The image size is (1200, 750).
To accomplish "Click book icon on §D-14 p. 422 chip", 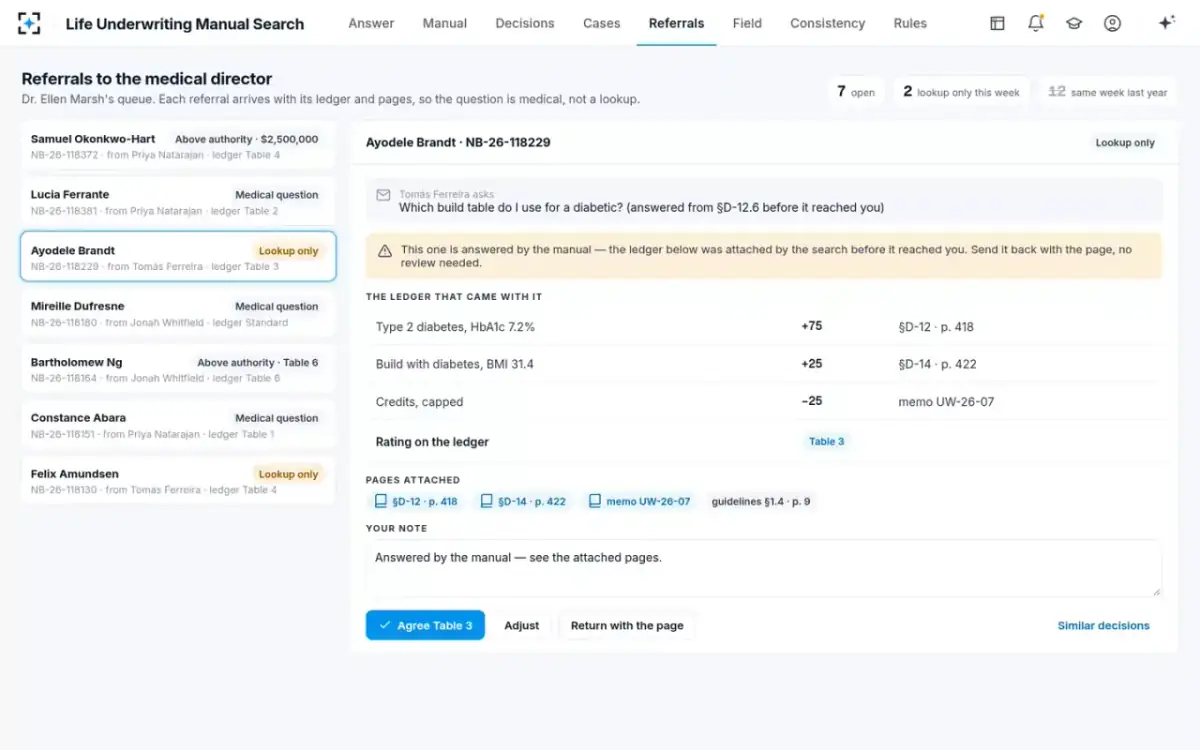I will click(x=486, y=501).
